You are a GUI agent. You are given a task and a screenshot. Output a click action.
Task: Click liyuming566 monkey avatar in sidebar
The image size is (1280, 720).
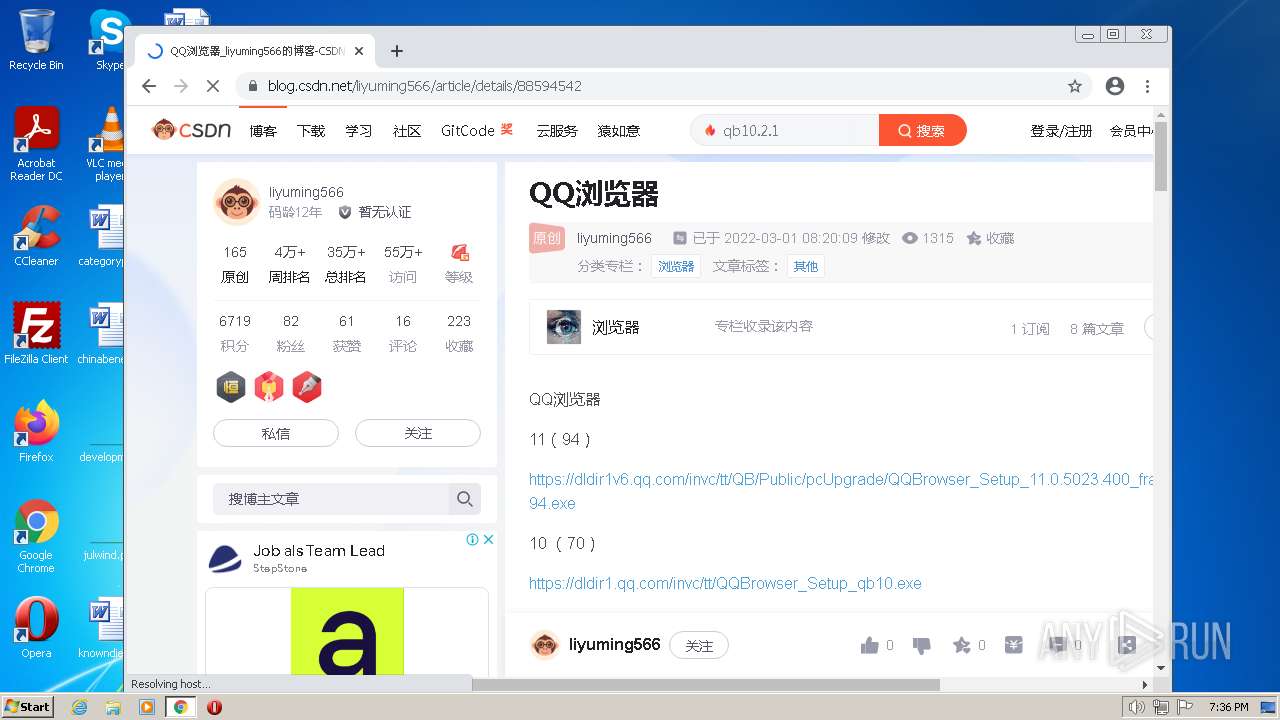pyautogui.click(x=237, y=202)
